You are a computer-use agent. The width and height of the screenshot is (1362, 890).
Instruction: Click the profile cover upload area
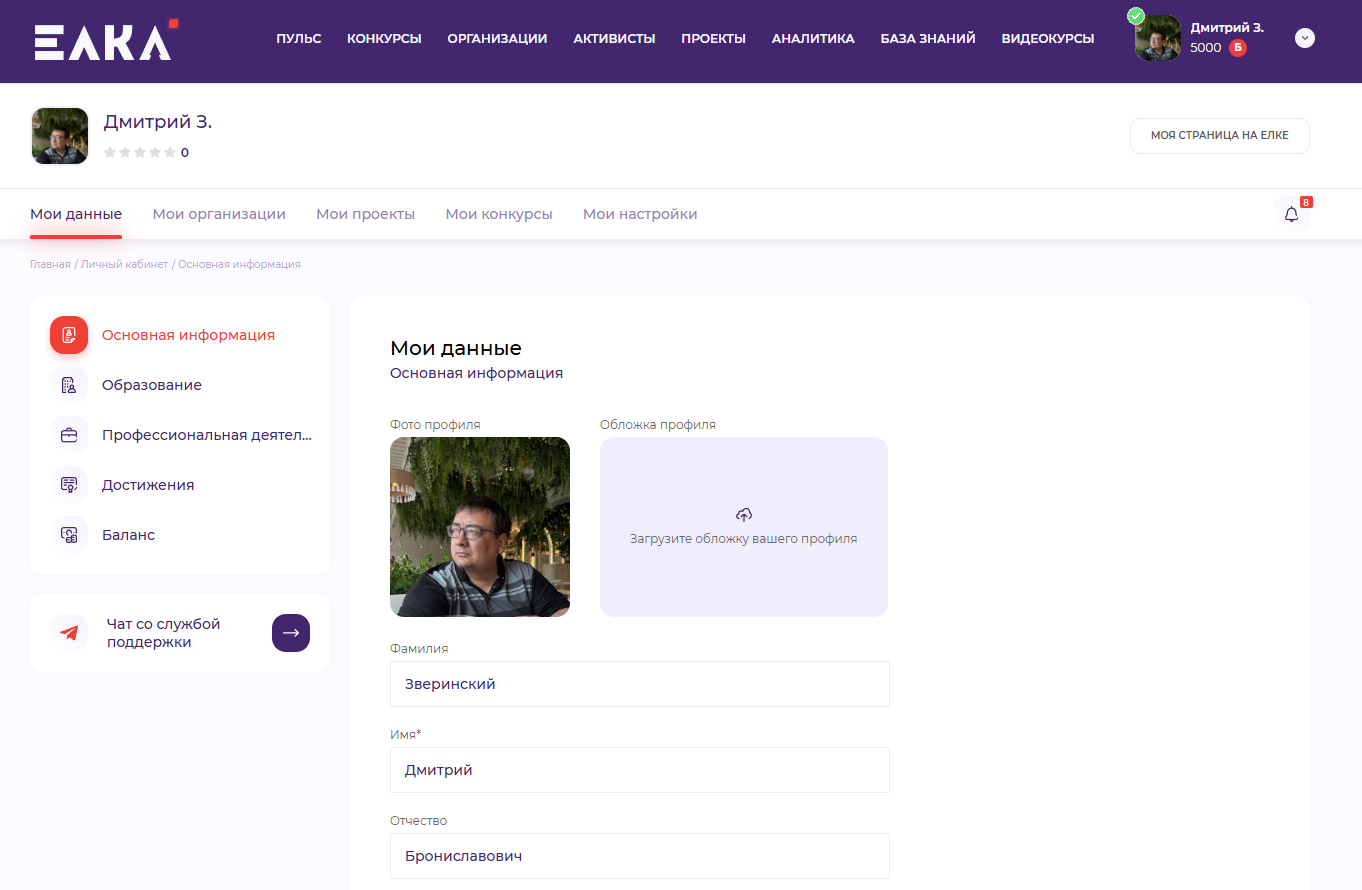click(743, 527)
